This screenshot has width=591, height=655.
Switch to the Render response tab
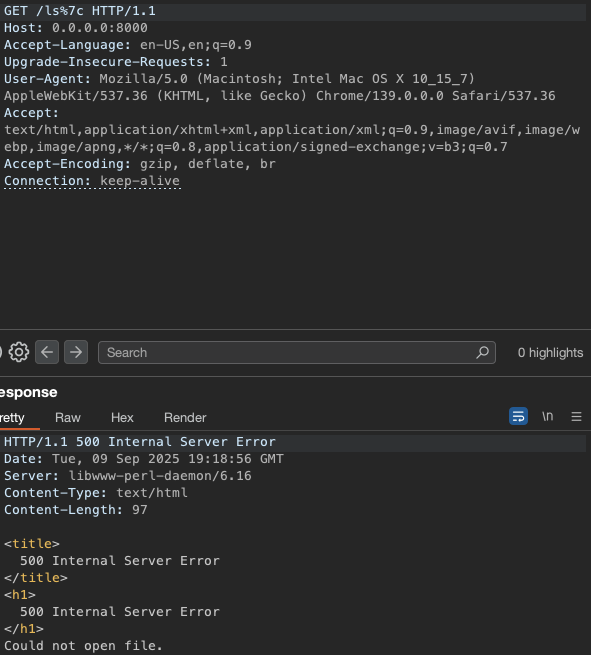pyautogui.click(x=185, y=417)
